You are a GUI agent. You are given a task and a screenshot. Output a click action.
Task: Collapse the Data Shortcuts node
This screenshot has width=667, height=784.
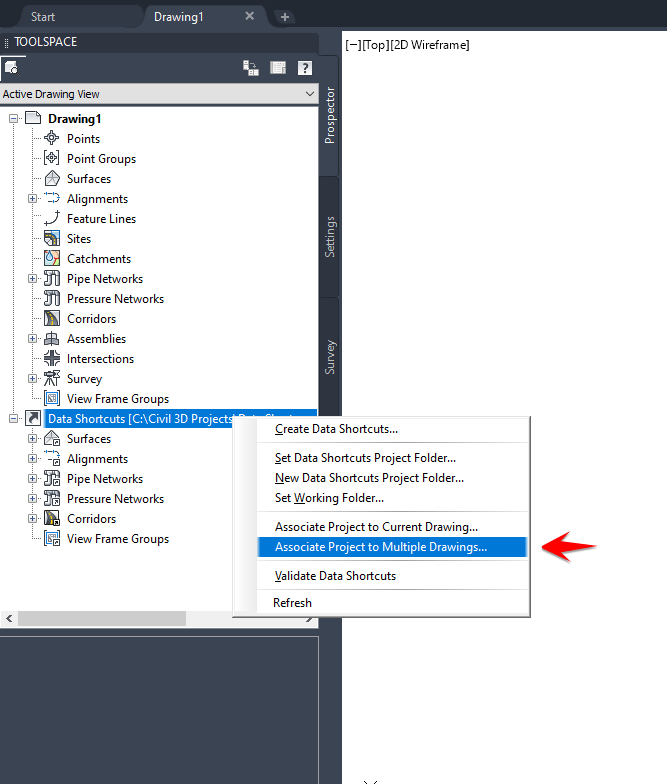coord(14,418)
